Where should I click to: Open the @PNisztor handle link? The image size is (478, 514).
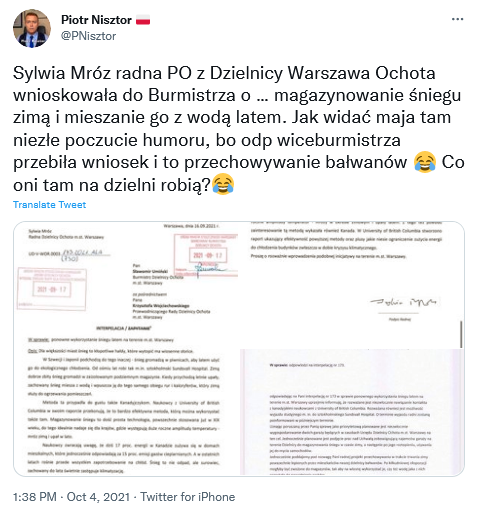click(x=88, y=36)
